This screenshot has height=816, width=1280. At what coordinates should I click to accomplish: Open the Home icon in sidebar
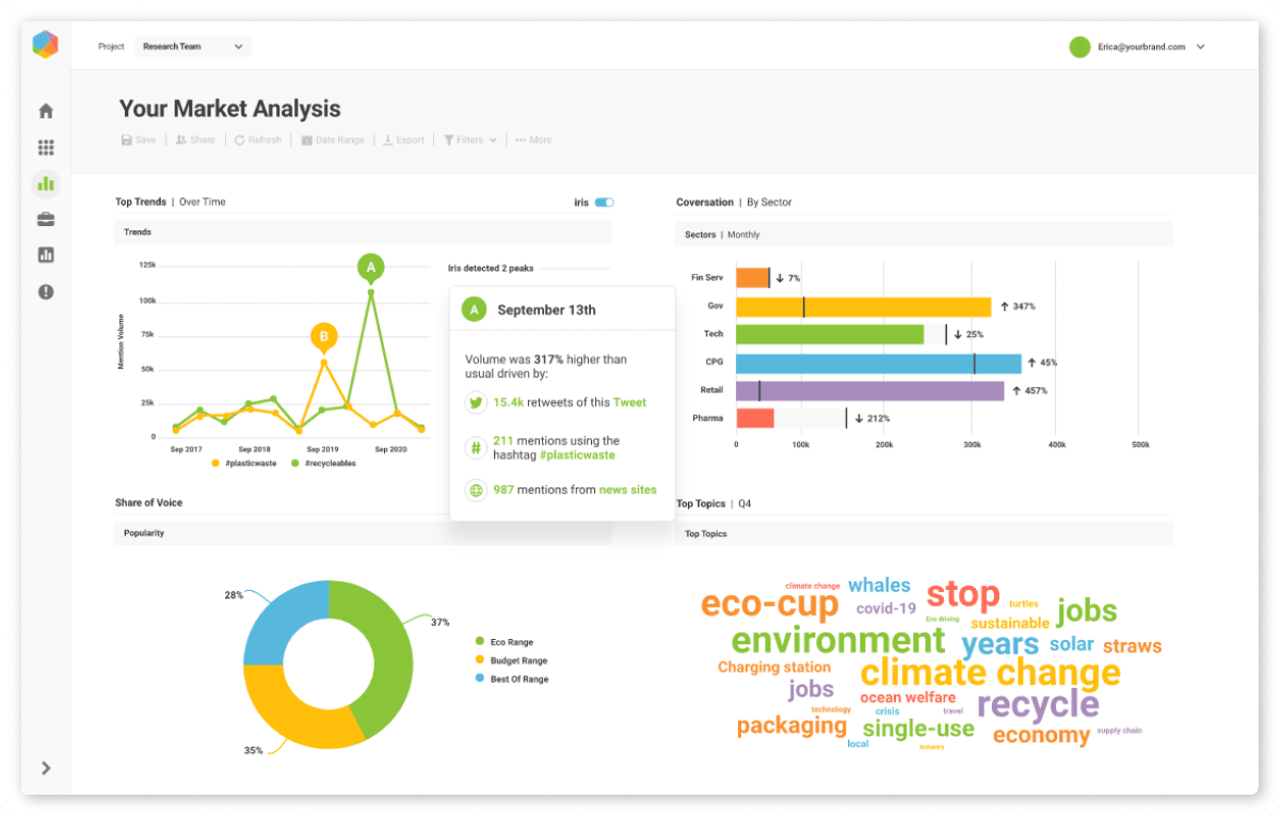click(46, 111)
